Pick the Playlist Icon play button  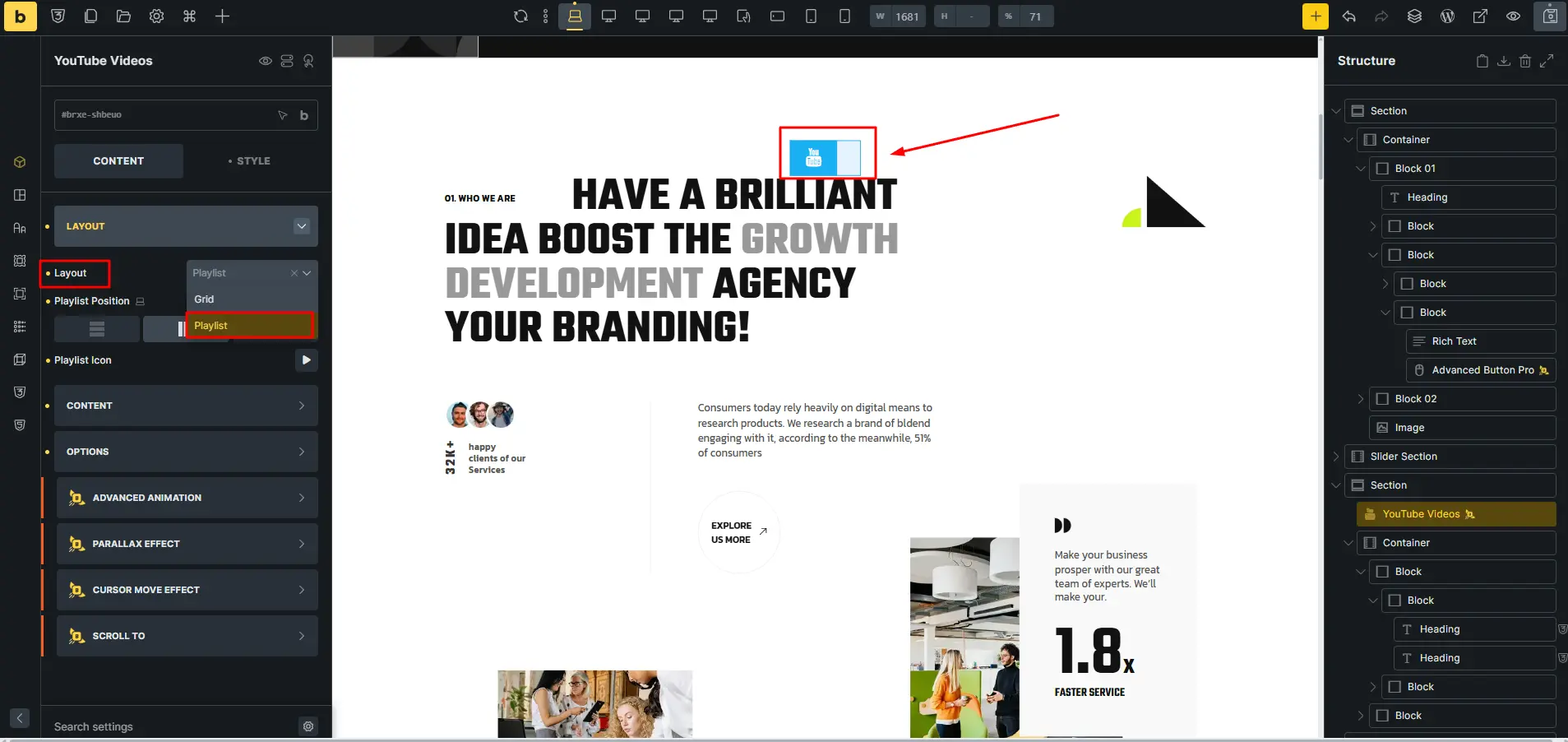pos(306,360)
